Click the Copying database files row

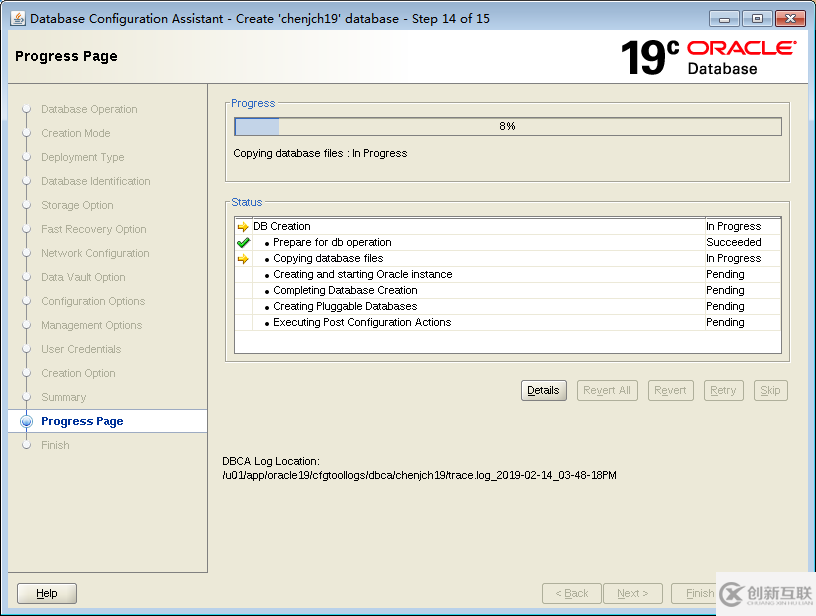tap(508, 259)
